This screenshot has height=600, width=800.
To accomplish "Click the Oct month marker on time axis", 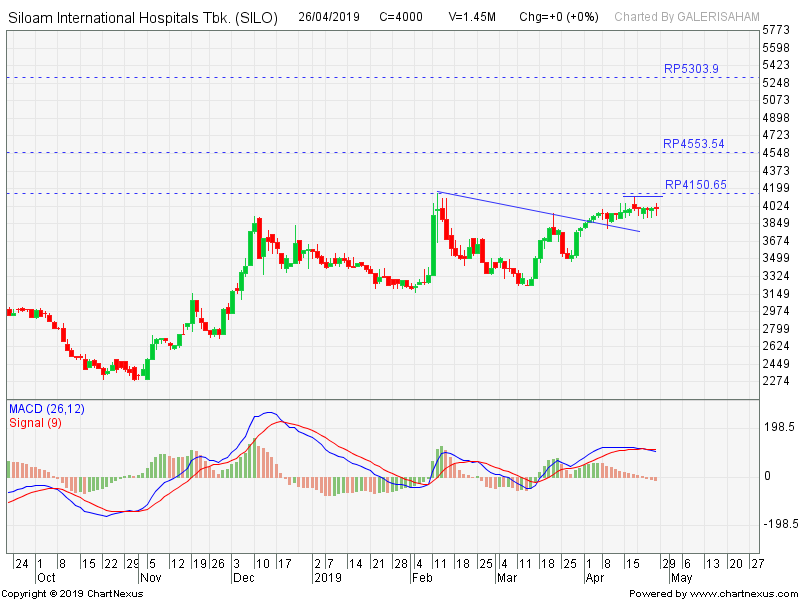I will pos(46,578).
